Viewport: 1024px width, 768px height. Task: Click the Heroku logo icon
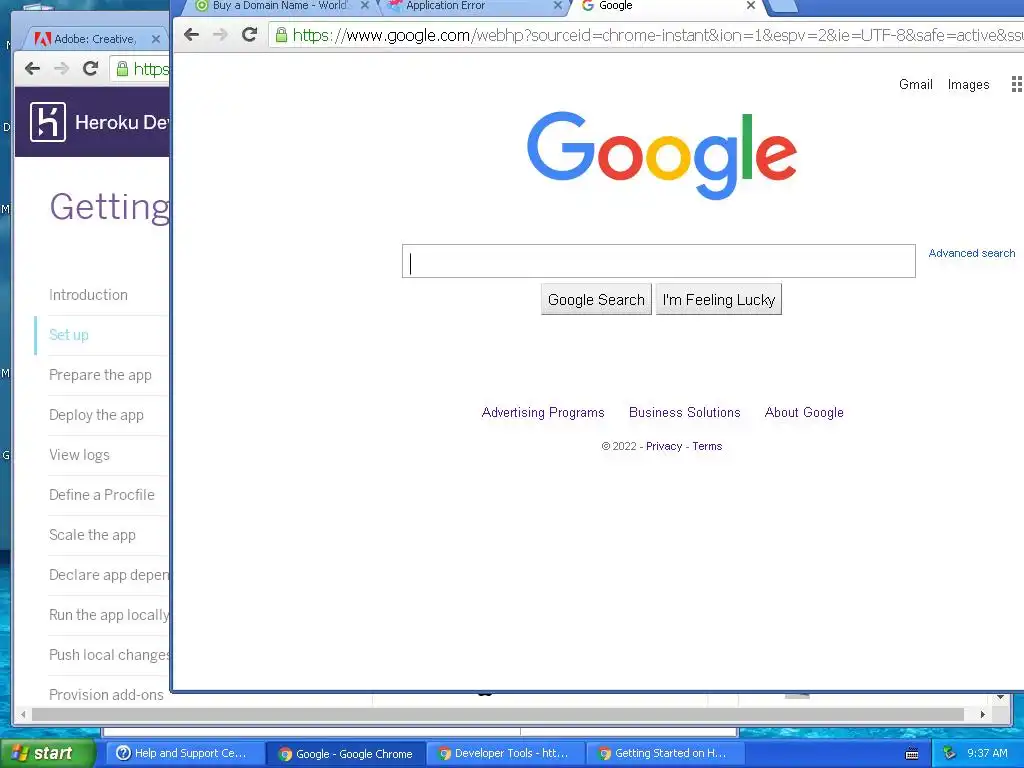click(x=48, y=121)
